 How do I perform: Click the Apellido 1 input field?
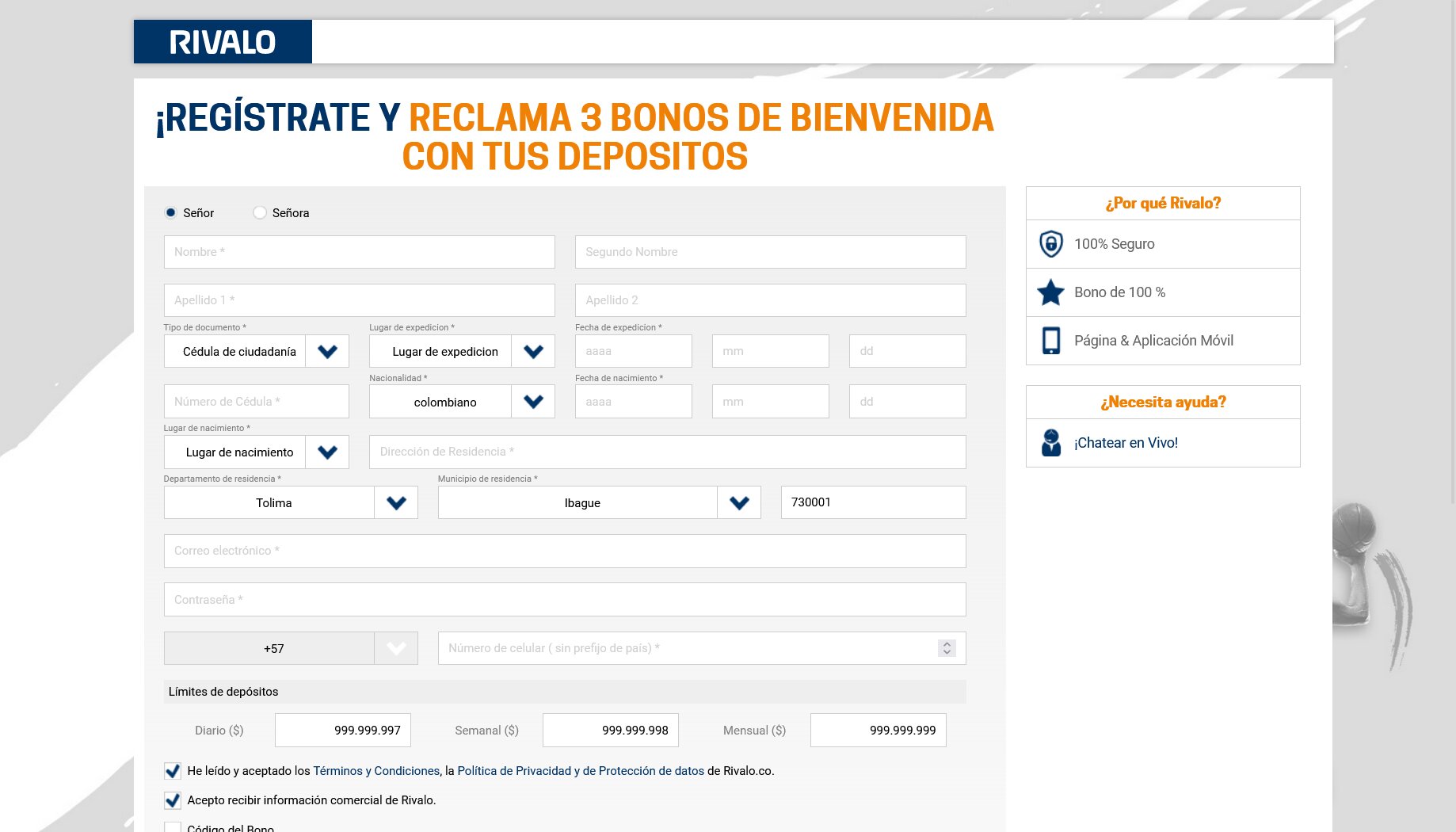[359, 300]
